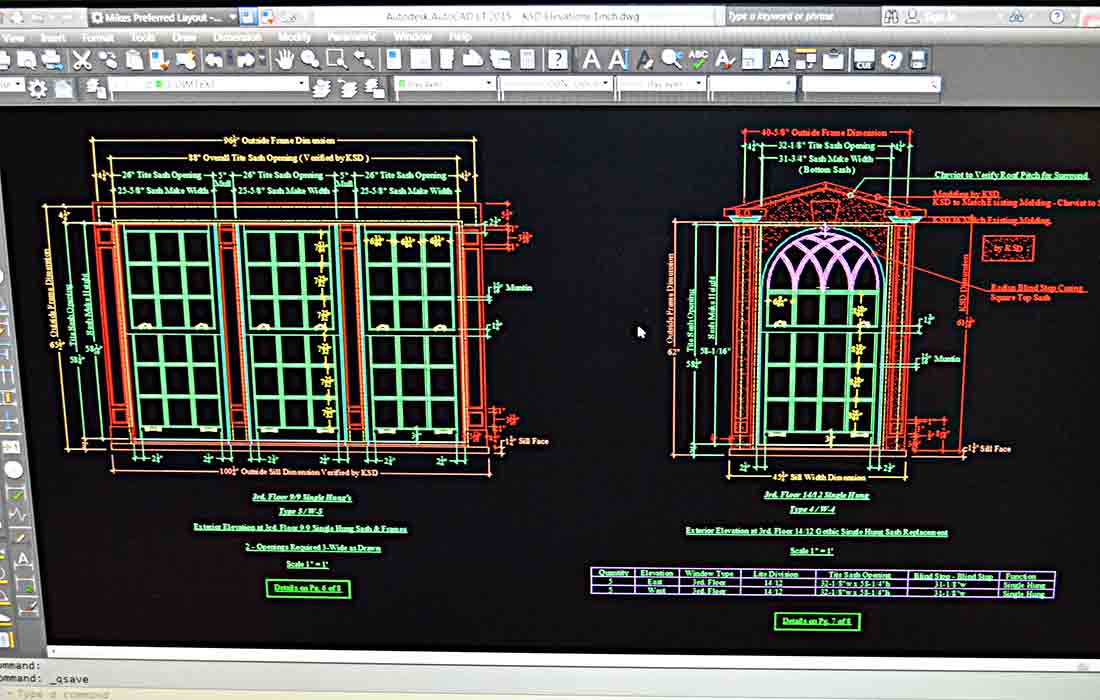Click the Plot Preview icon

27,60
